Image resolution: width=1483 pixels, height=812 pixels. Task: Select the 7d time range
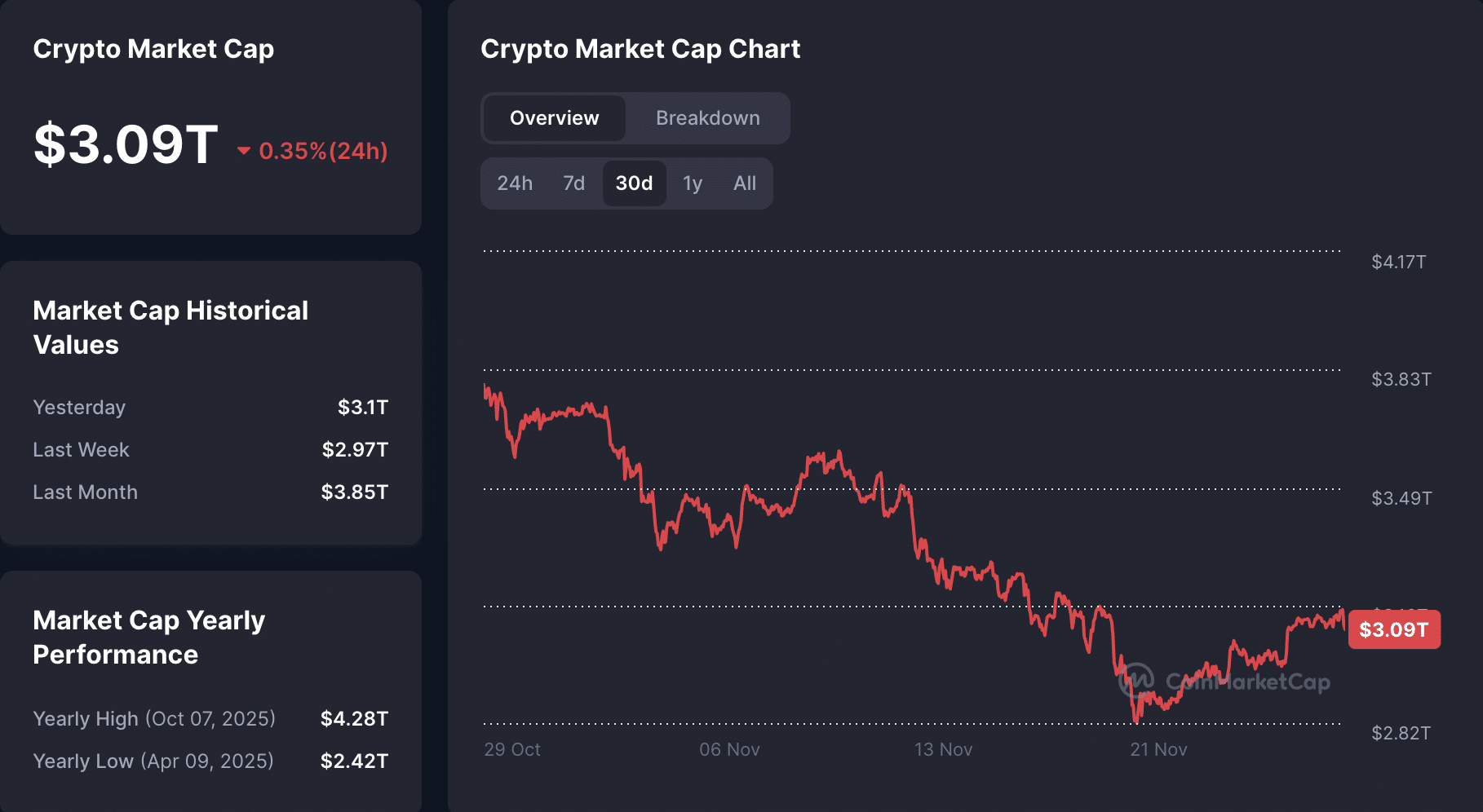pos(573,183)
